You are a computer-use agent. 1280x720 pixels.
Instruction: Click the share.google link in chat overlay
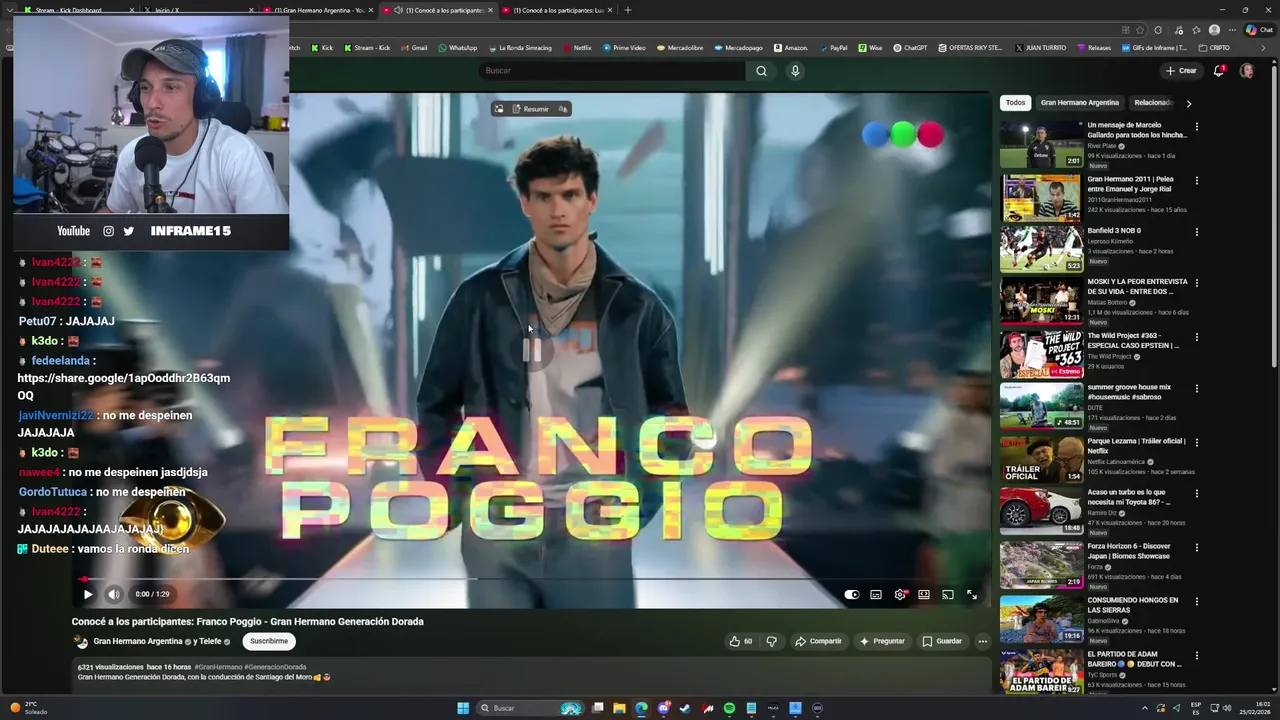click(x=124, y=386)
